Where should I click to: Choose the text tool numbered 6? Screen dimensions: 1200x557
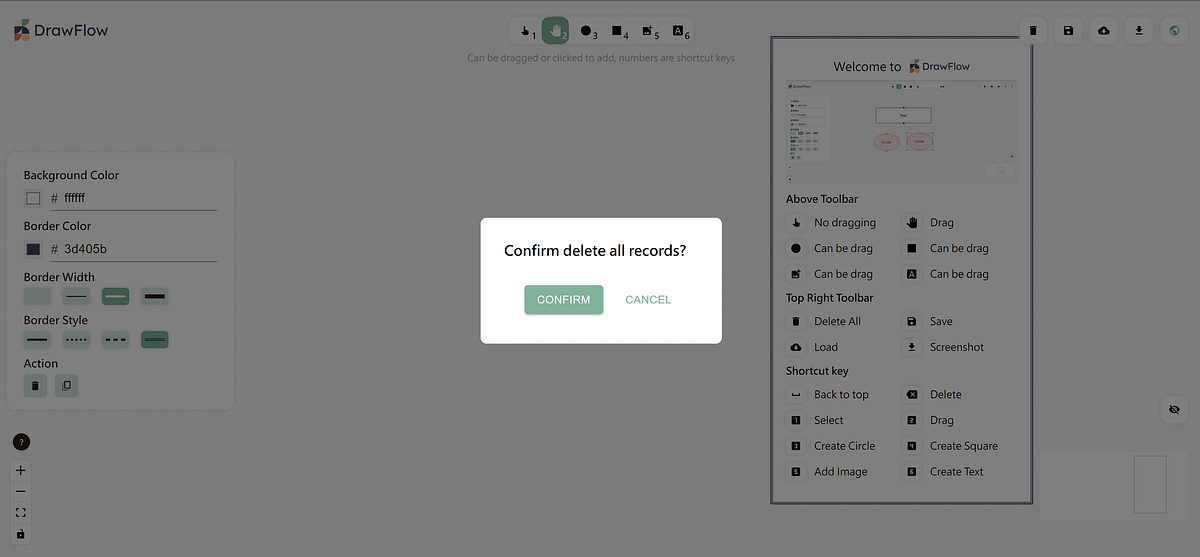[x=679, y=31]
